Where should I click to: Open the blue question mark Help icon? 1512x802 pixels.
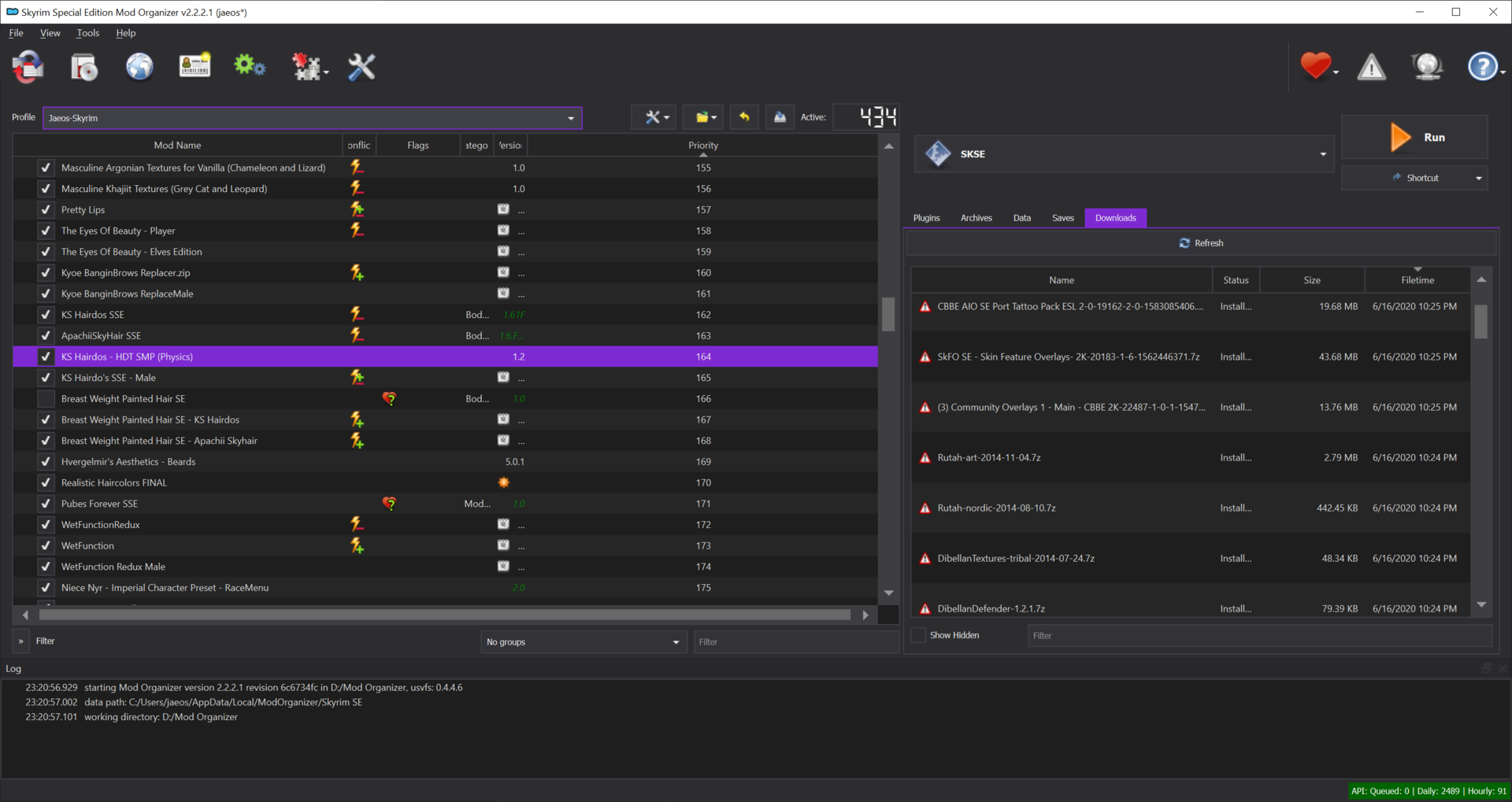(x=1484, y=67)
